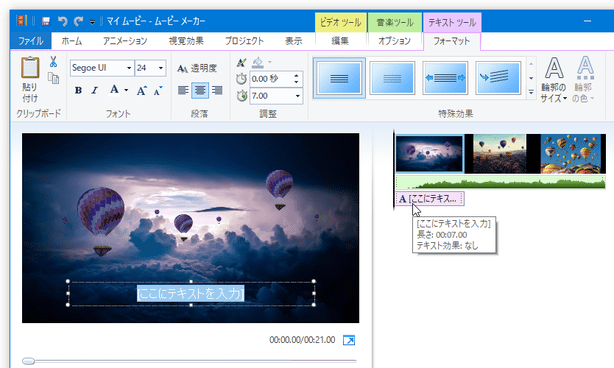The image size is (614, 368).
Task: Click the 音楽ツール contextual header
Action: tap(395, 23)
